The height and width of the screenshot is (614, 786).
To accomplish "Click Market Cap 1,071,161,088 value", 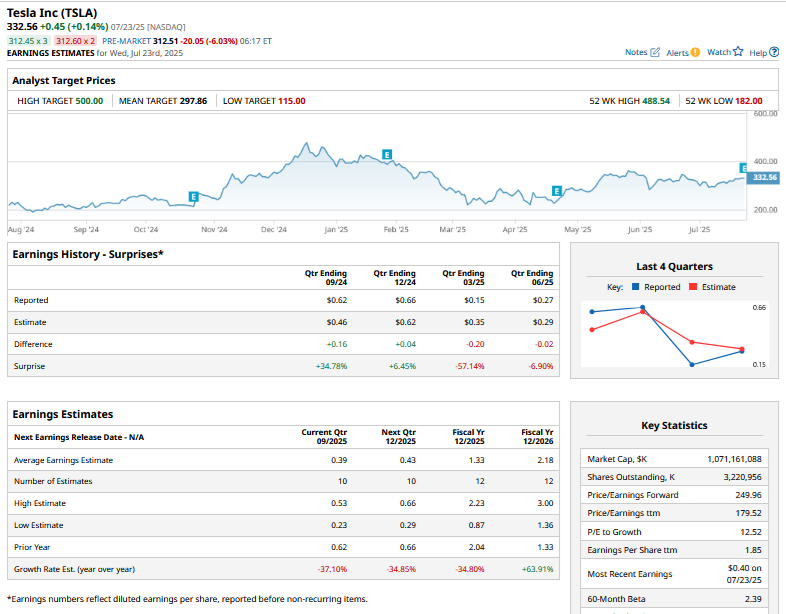I will tap(734, 459).
